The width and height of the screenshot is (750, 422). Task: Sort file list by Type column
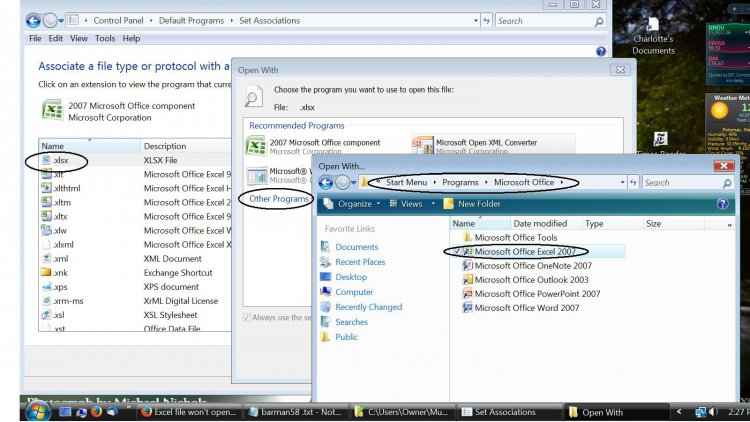click(x=611, y=223)
